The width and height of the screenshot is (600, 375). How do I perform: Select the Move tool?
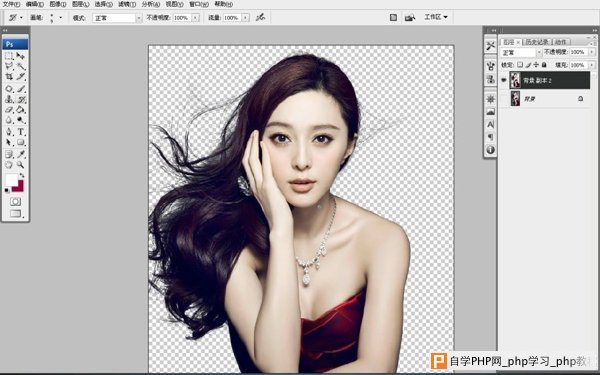point(21,56)
